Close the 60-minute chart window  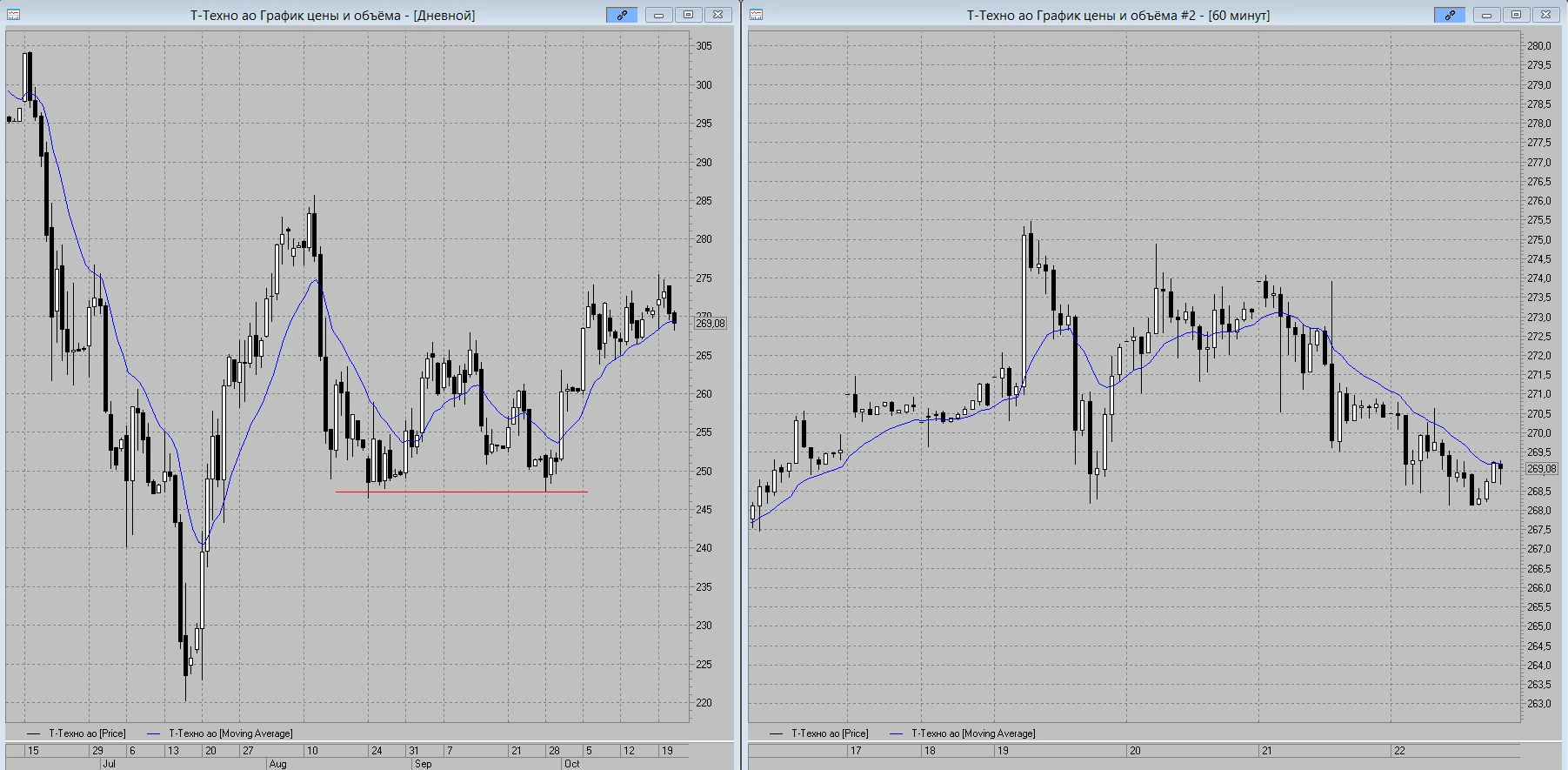click(1545, 15)
